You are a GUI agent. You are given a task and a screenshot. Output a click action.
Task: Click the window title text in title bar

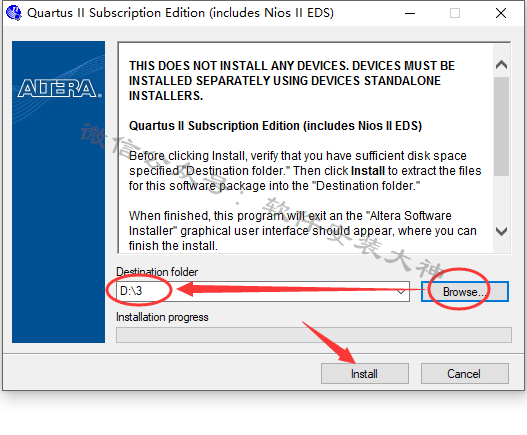[180, 13]
